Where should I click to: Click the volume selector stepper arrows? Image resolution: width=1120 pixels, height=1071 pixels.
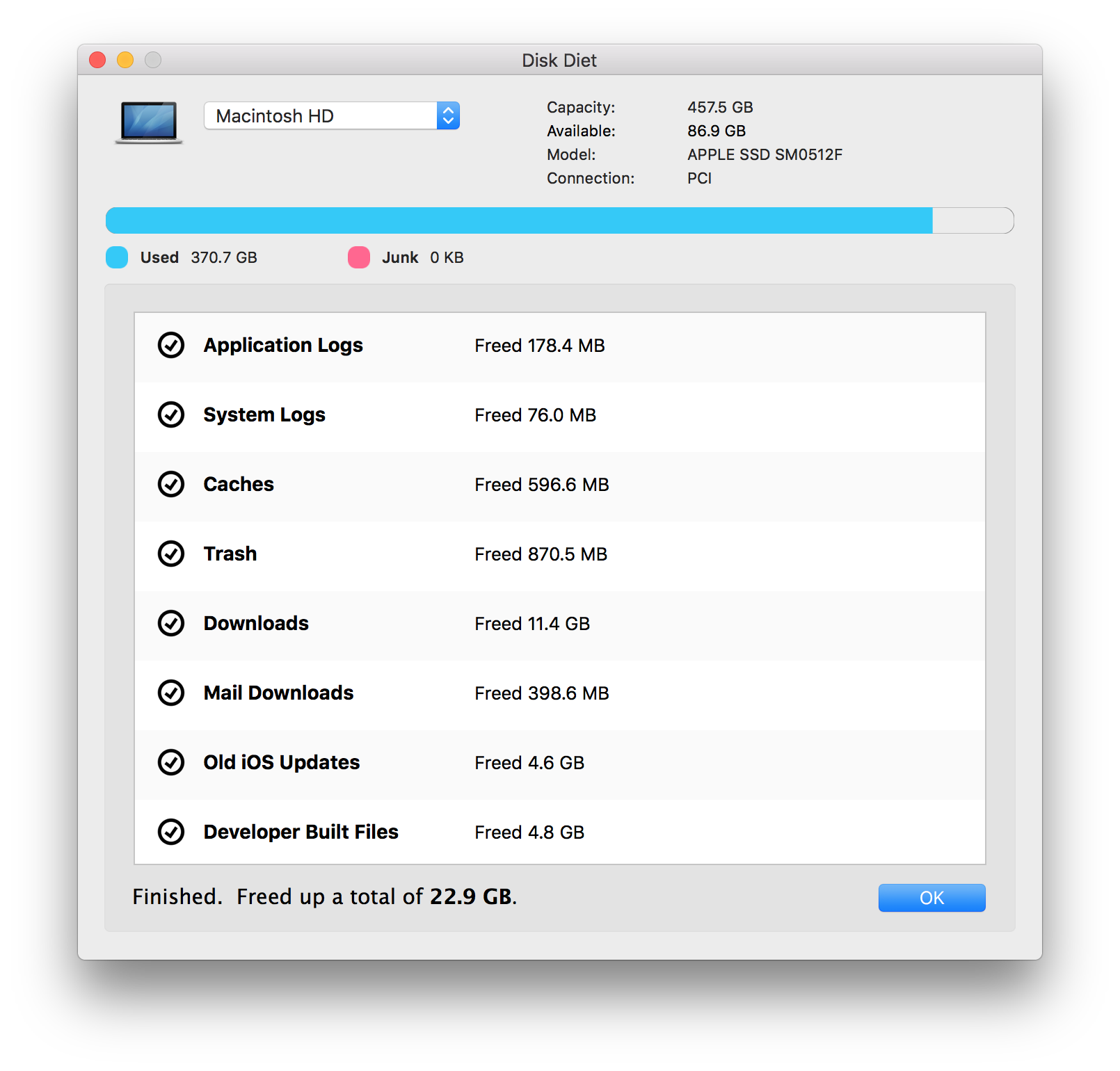point(449,115)
